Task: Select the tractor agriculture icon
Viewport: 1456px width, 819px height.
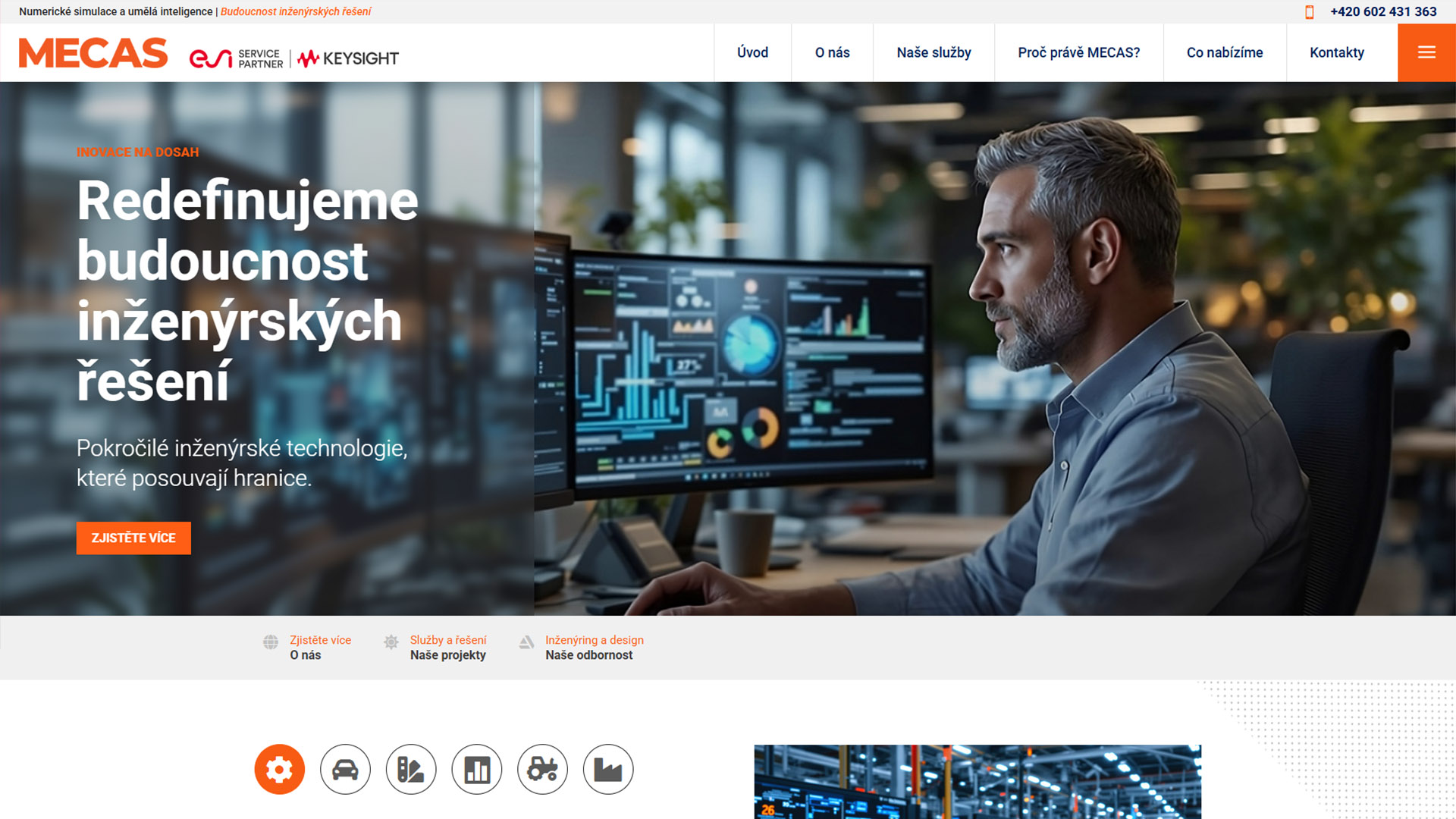Action: click(542, 769)
